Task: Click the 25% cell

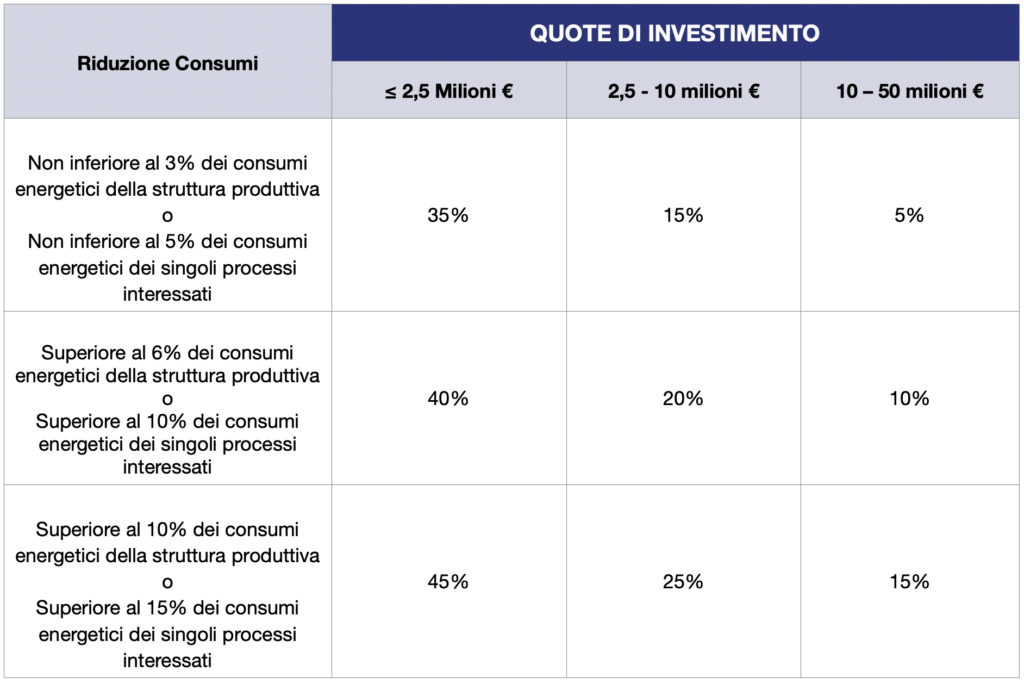Action: pyautogui.click(x=683, y=581)
